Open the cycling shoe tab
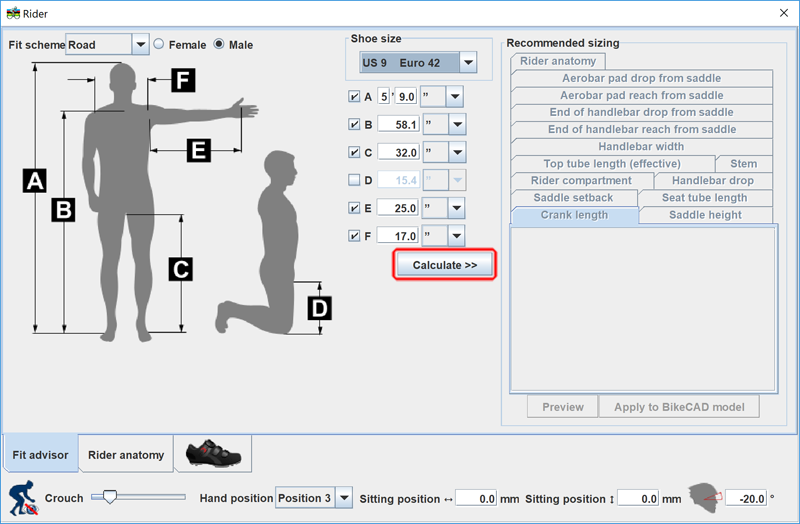 213,453
